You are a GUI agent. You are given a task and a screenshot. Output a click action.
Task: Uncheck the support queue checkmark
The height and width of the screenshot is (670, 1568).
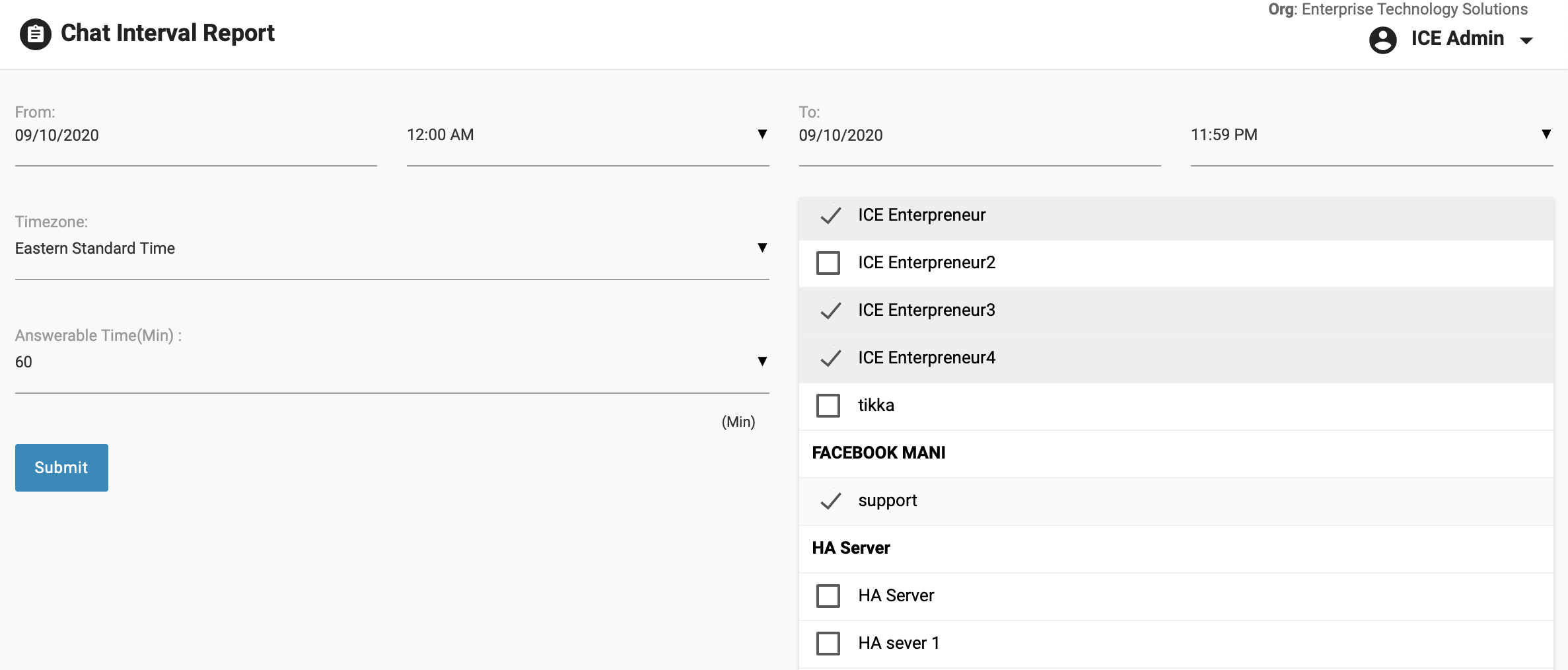click(830, 501)
